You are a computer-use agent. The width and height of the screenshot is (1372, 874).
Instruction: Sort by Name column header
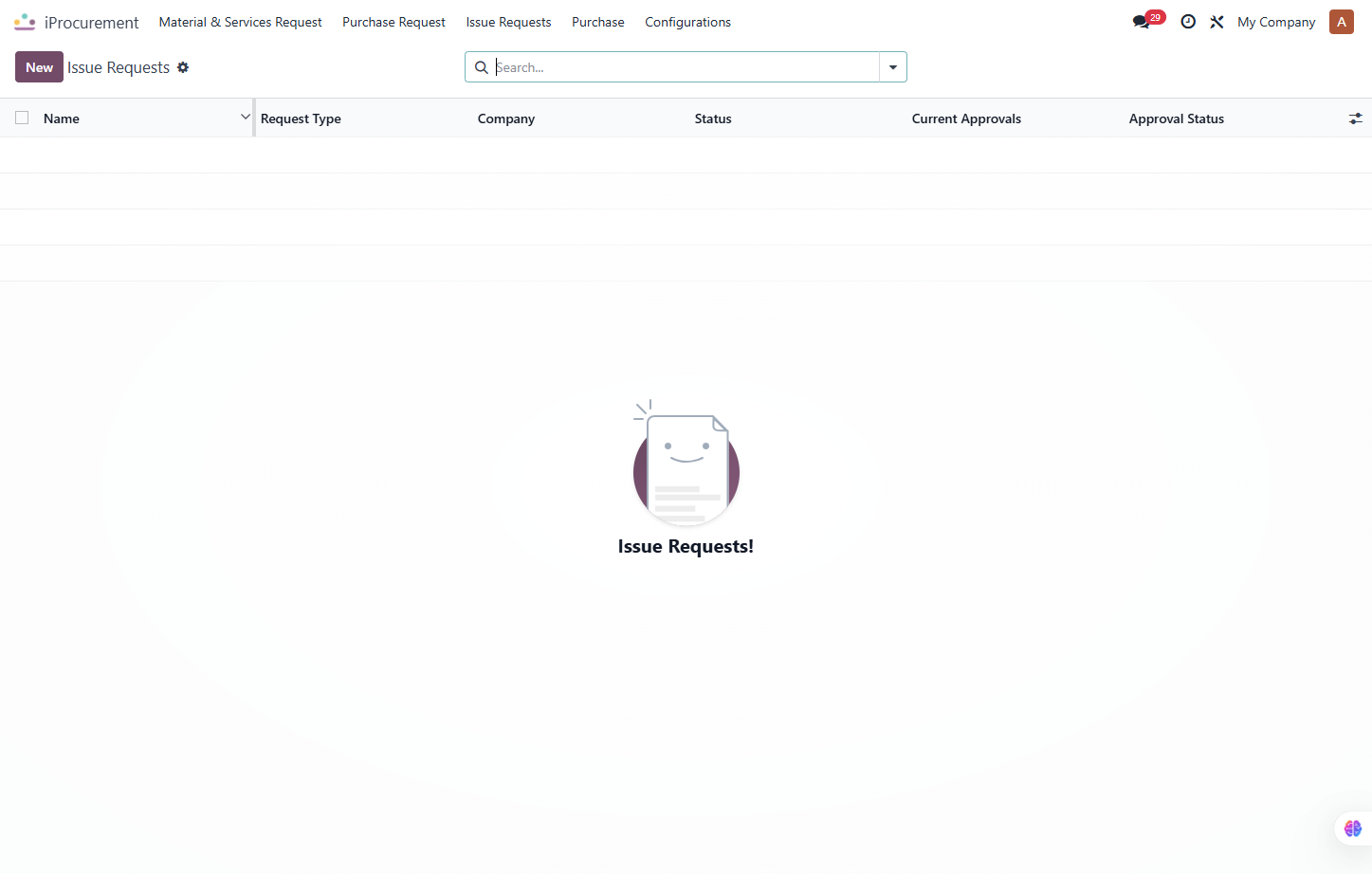pyautogui.click(x=62, y=118)
